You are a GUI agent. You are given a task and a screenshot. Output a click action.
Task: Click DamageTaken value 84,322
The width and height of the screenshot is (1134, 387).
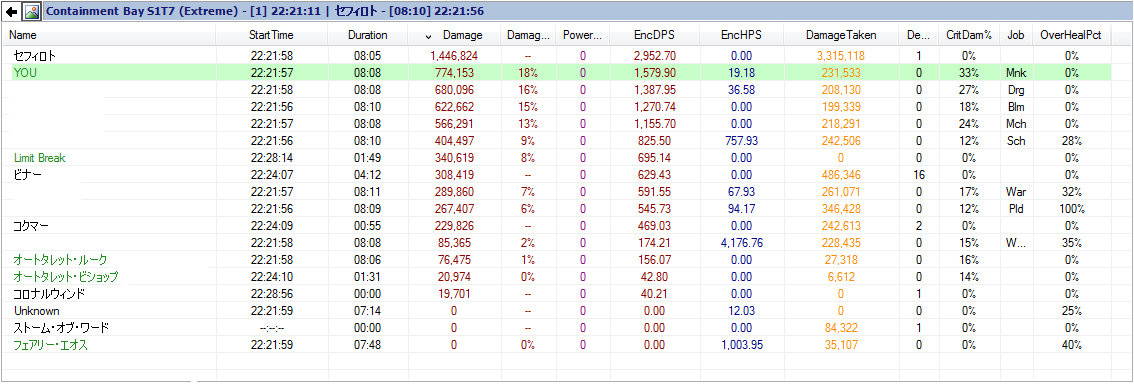pyautogui.click(x=841, y=327)
